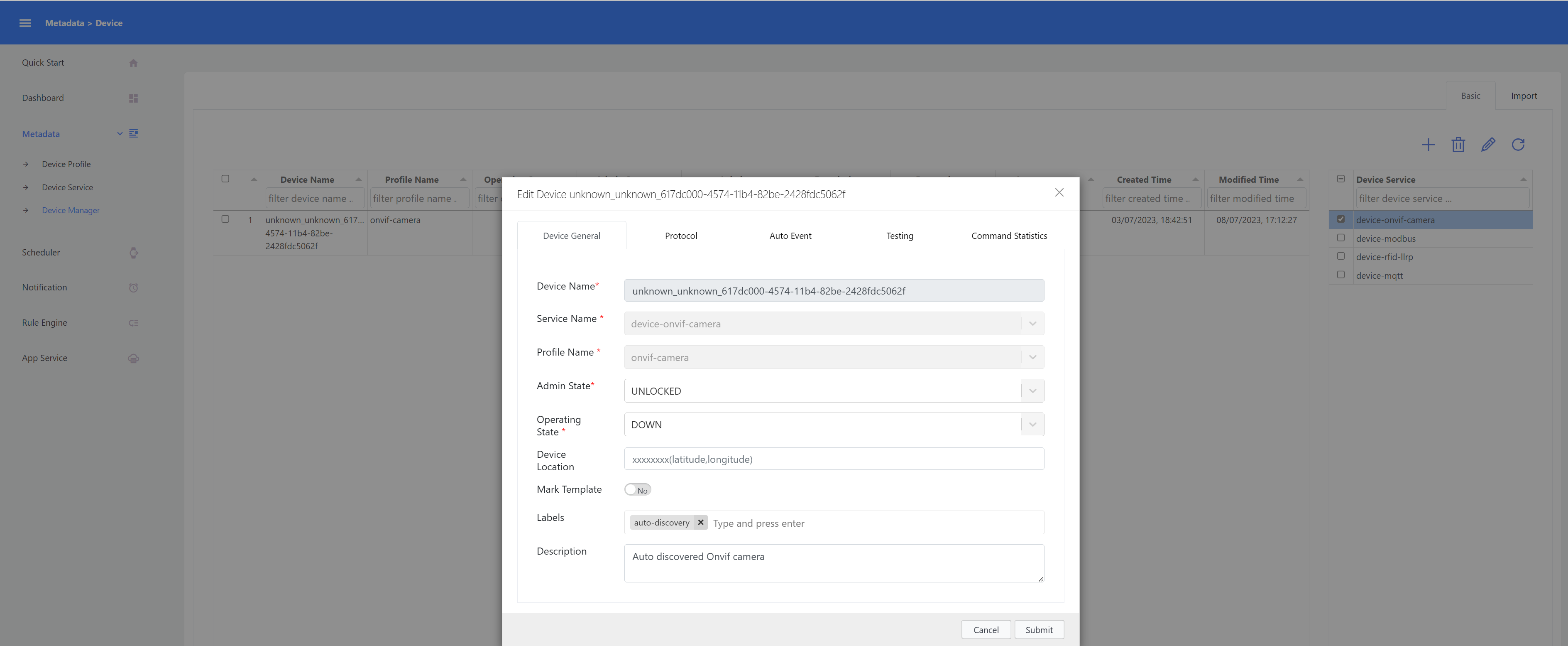Click the Device Location input field
The width and height of the screenshot is (1568, 646).
point(833,459)
